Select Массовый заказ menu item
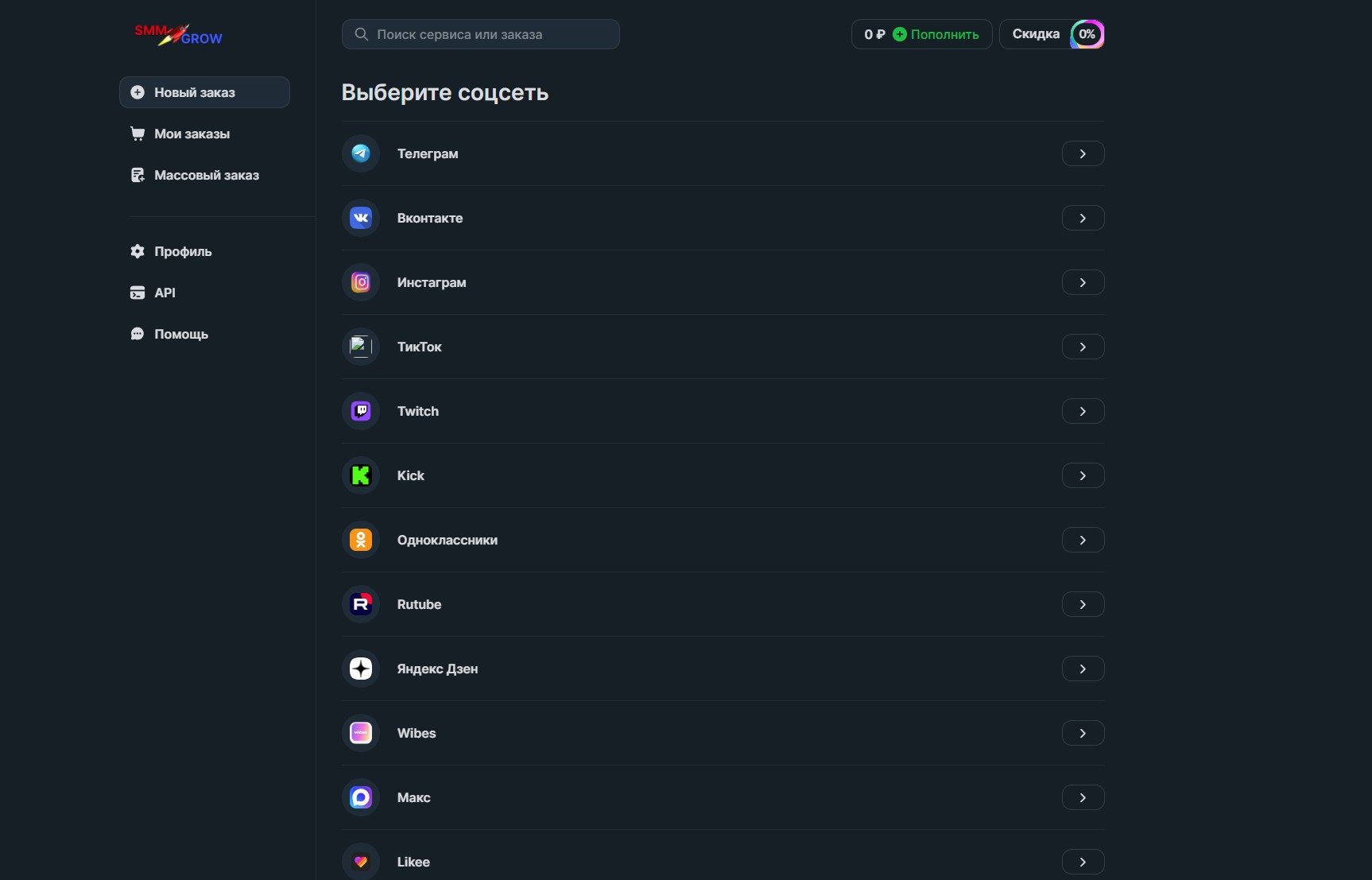Image resolution: width=1372 pixels, height=880 pixels. click(206, 175)
